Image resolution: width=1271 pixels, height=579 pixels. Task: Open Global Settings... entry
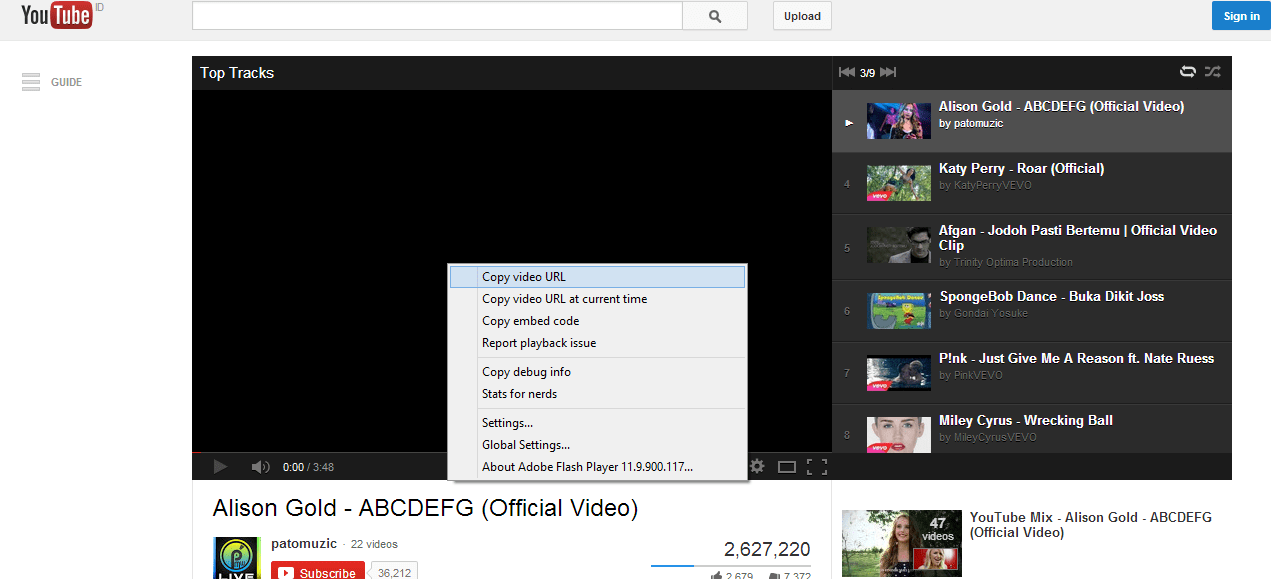597,445
